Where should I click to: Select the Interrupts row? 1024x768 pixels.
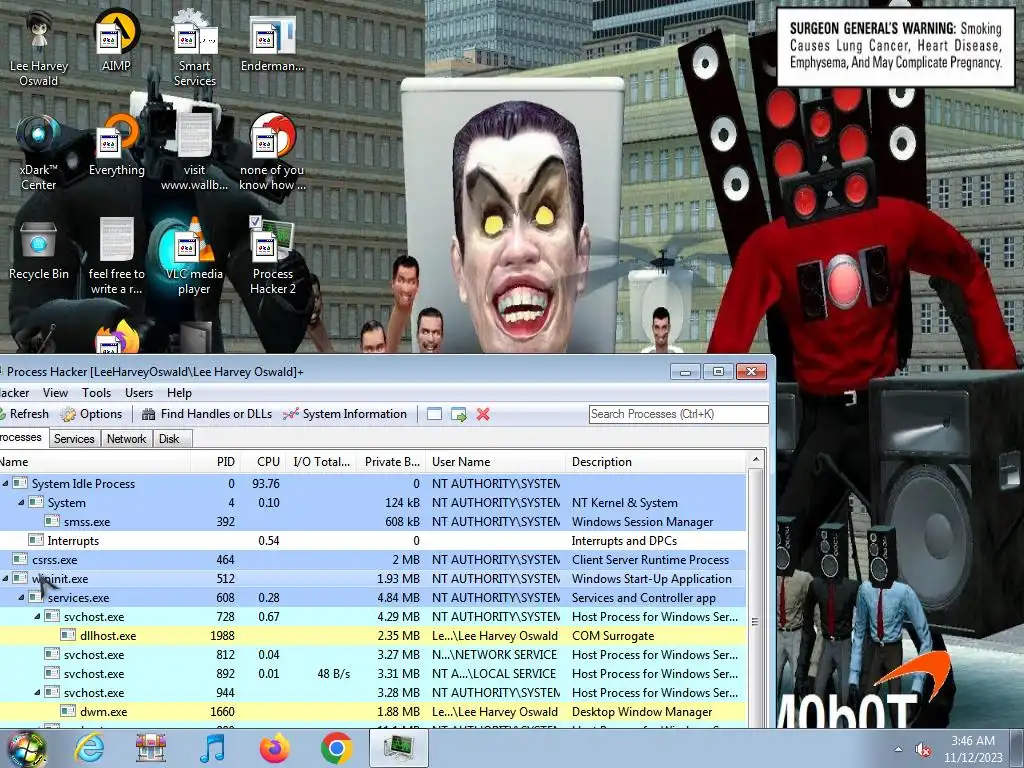(373, 541)
